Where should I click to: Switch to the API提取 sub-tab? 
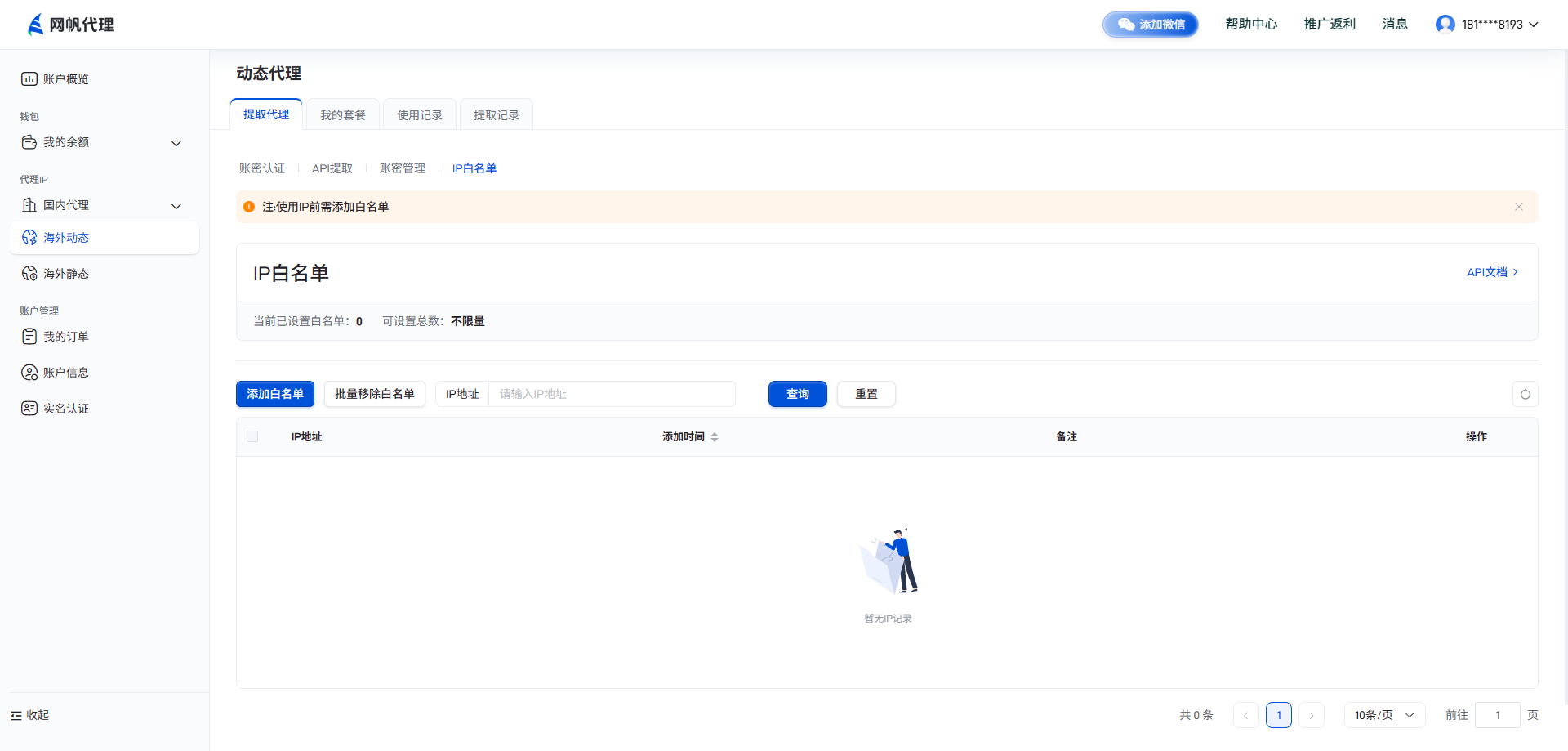pos(332,168)
